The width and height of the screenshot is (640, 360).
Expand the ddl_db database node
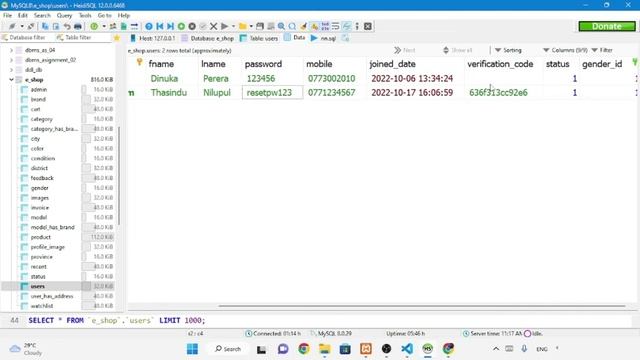pos(11,70)
